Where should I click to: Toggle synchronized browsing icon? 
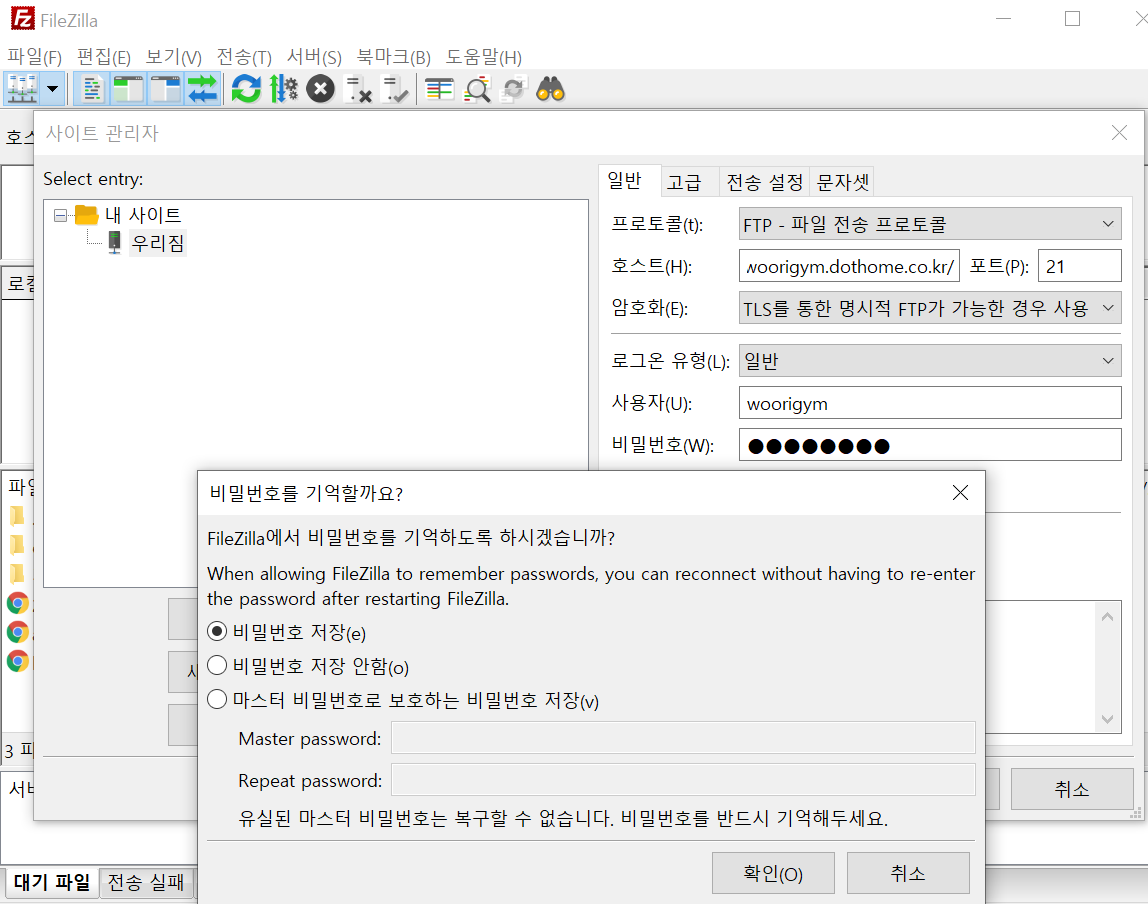[514, 89]
